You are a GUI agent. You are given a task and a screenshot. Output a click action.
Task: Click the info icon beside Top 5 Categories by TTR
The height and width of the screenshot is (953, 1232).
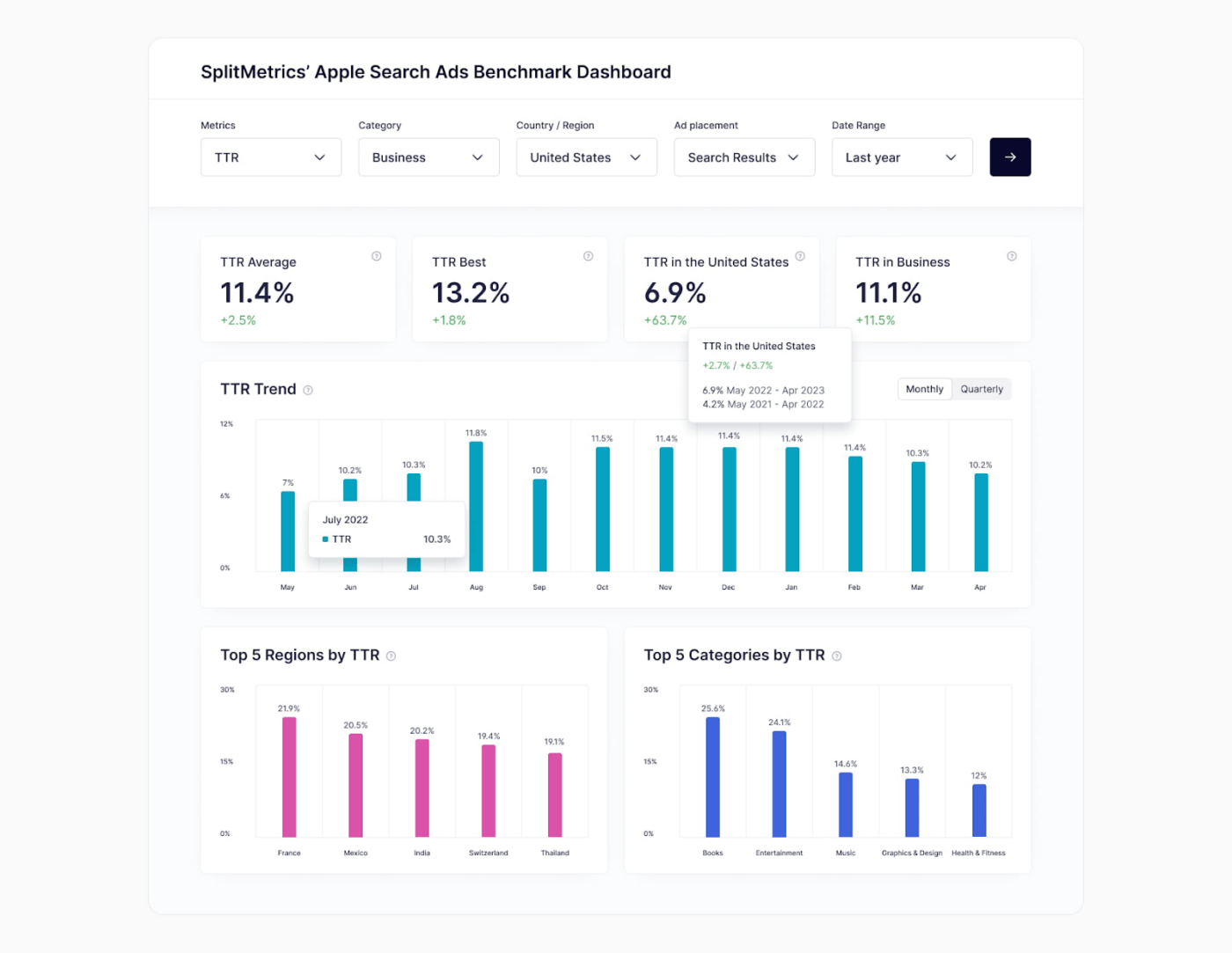click(836, 656)
